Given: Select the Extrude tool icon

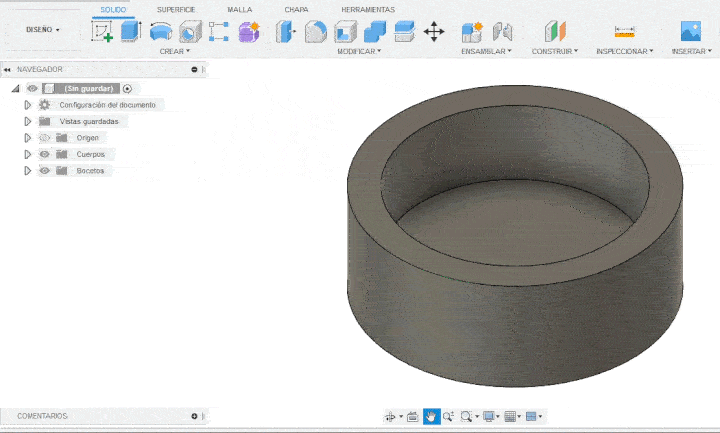Looking at the screenshot, I should (131, 31).
